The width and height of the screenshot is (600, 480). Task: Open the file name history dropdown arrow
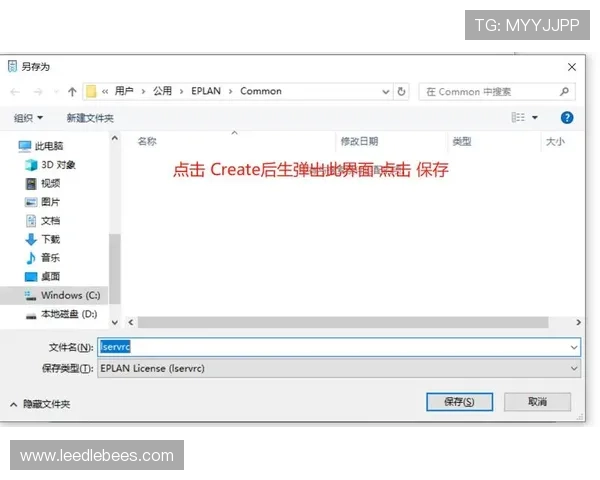(x=574, y=347)
